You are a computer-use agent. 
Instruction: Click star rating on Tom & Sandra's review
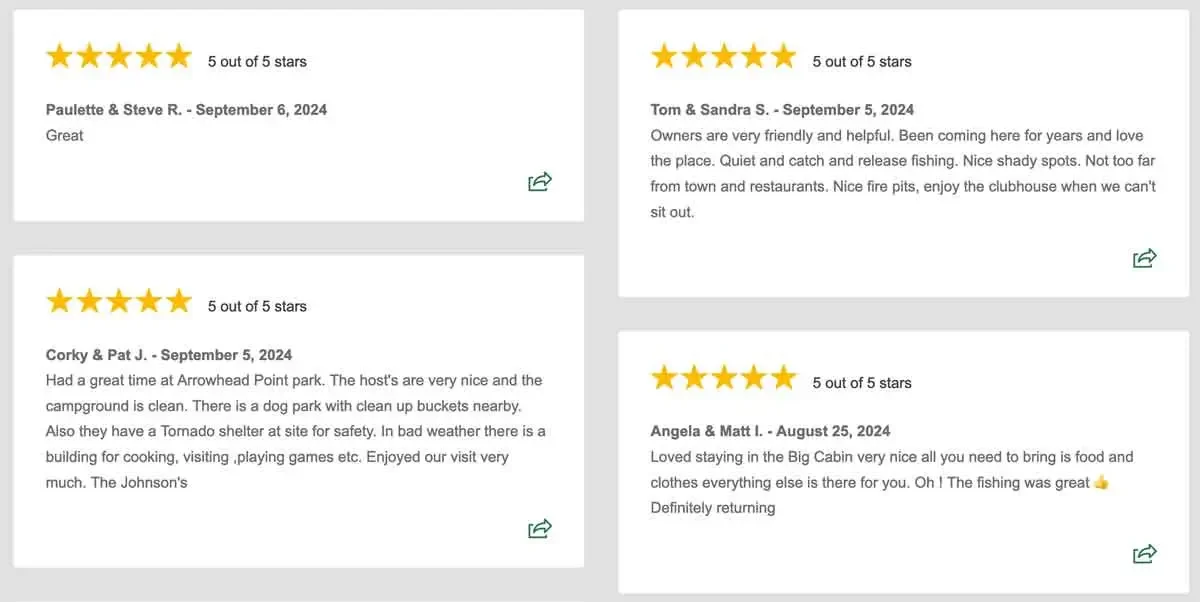click(723, 57)
